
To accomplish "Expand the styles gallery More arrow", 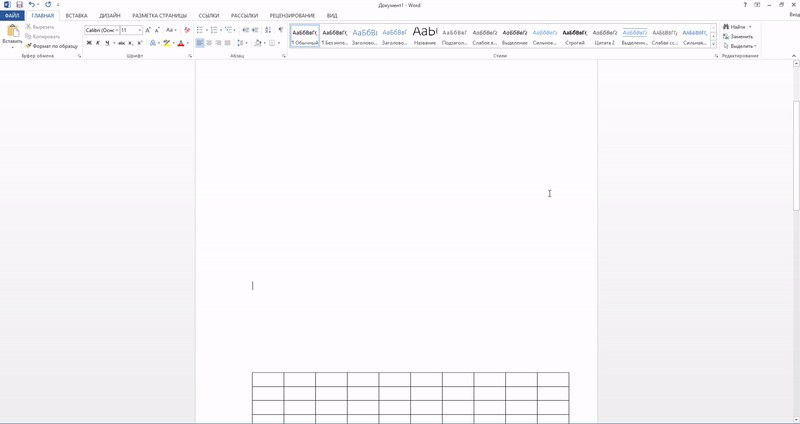I will coord(713,45).
